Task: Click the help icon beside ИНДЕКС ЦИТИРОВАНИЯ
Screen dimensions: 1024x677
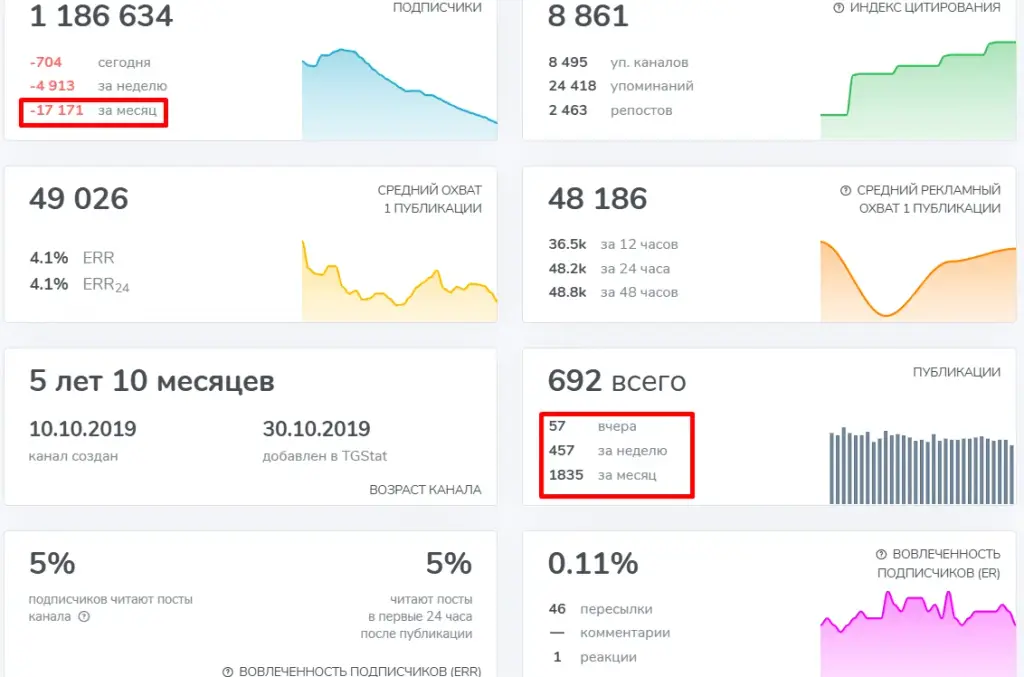Action: (x=839, y=8)
